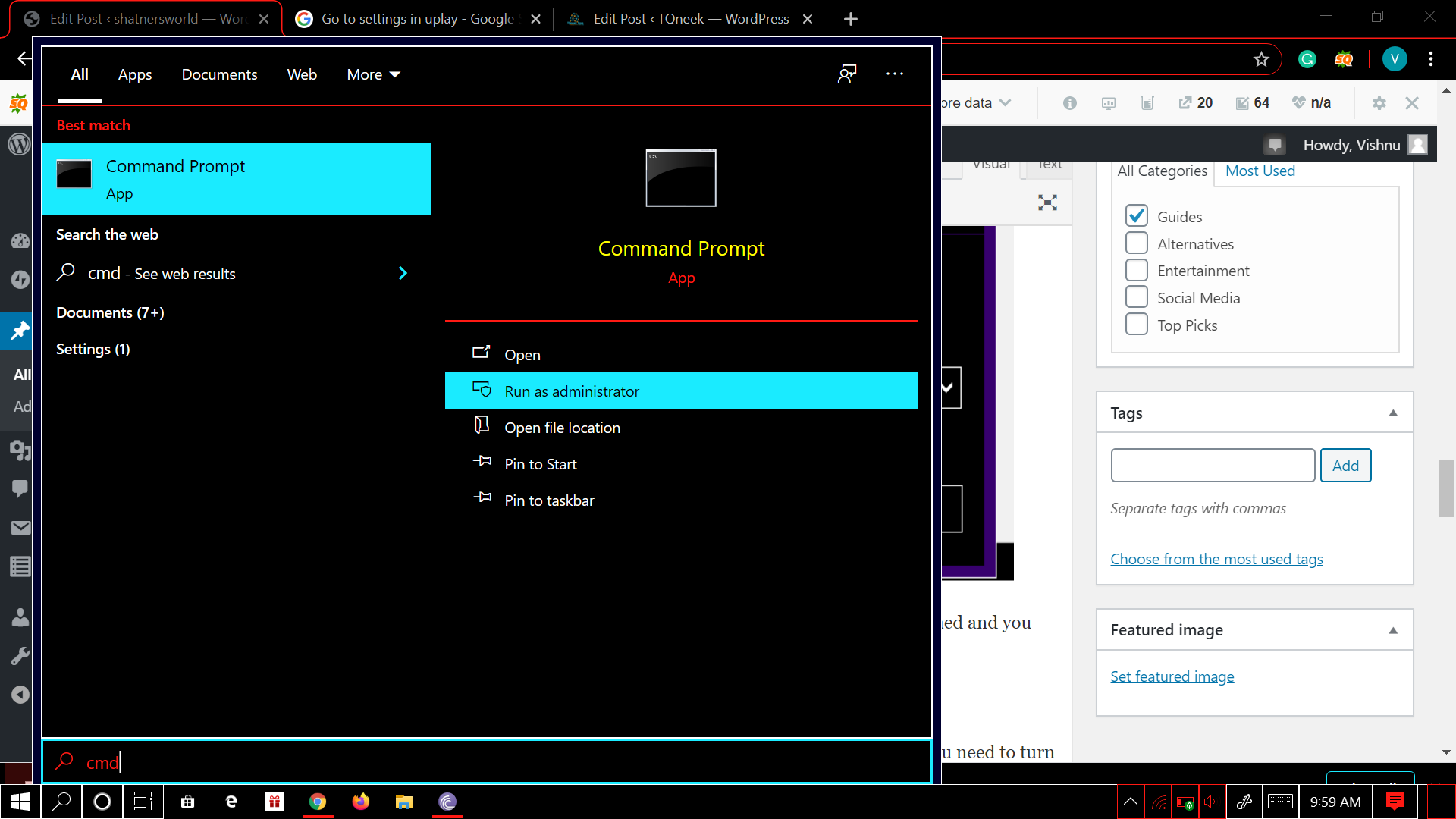Click external links count 20
1456x819 pixels.
tap(1195, 103)
